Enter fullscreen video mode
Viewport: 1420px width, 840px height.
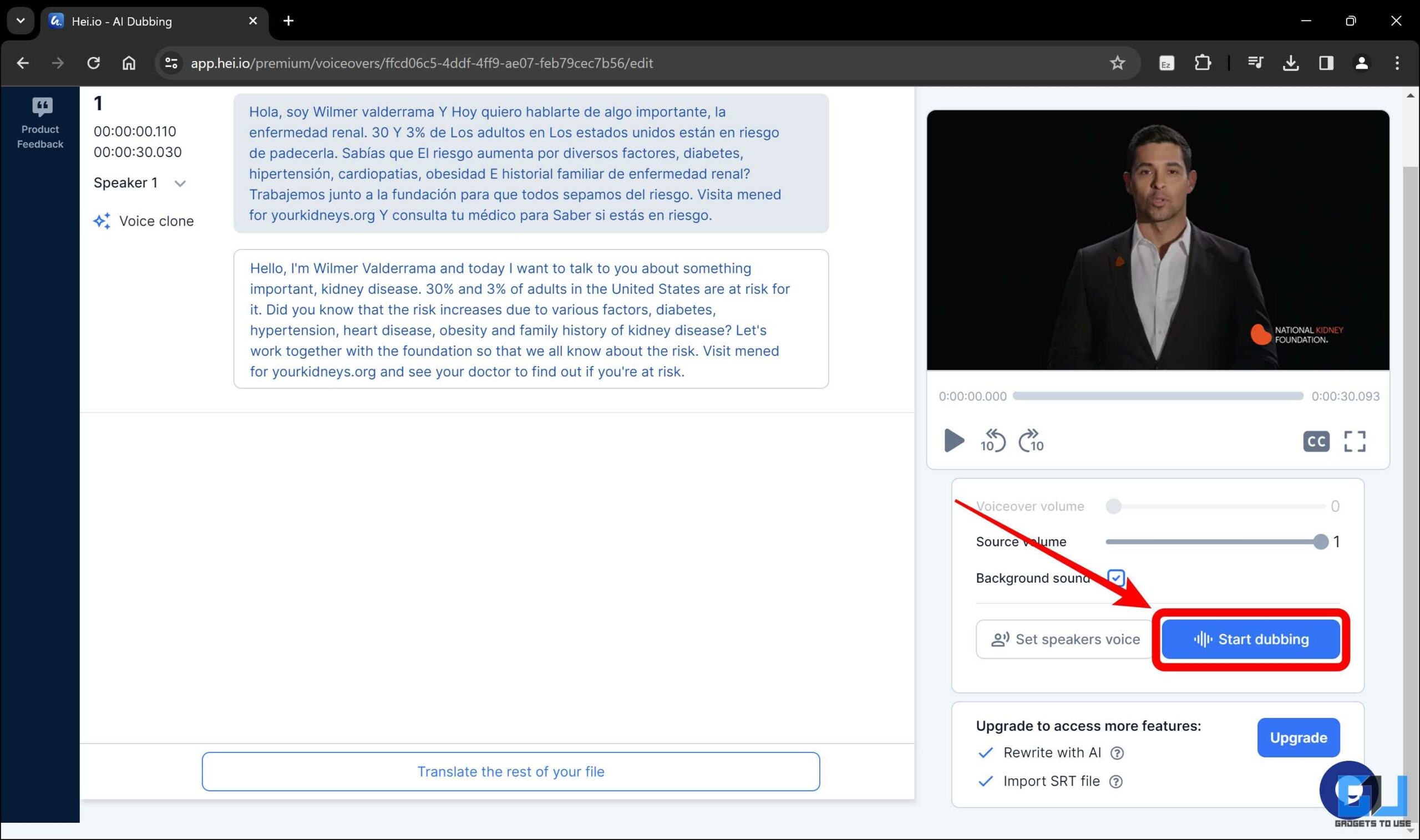click(x=1355, y=441)
